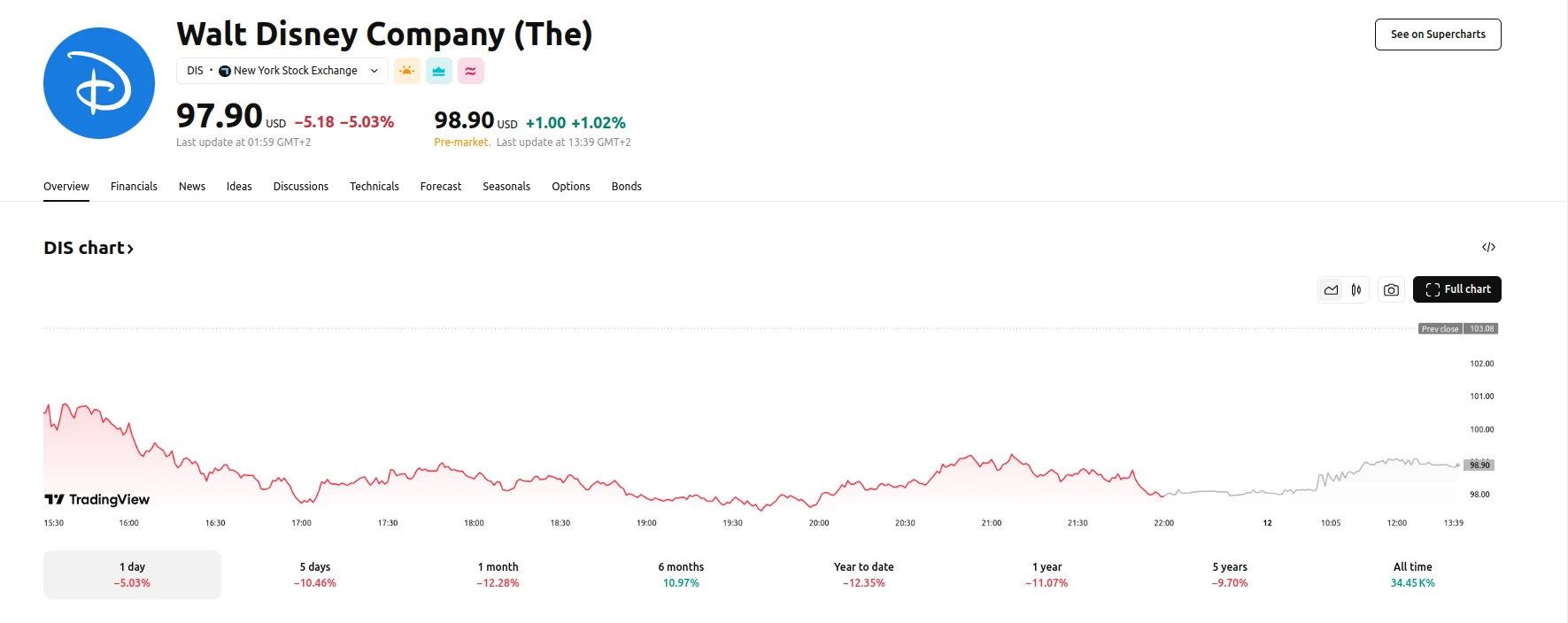This screenshot has width=1568, height=623.
Task: Switch to the Financials tab
Action: 134,187
